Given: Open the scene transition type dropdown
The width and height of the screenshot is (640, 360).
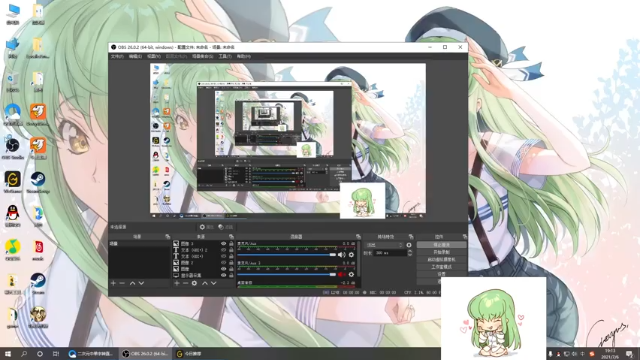Looking at the screenshot, I should click(384, 245).
